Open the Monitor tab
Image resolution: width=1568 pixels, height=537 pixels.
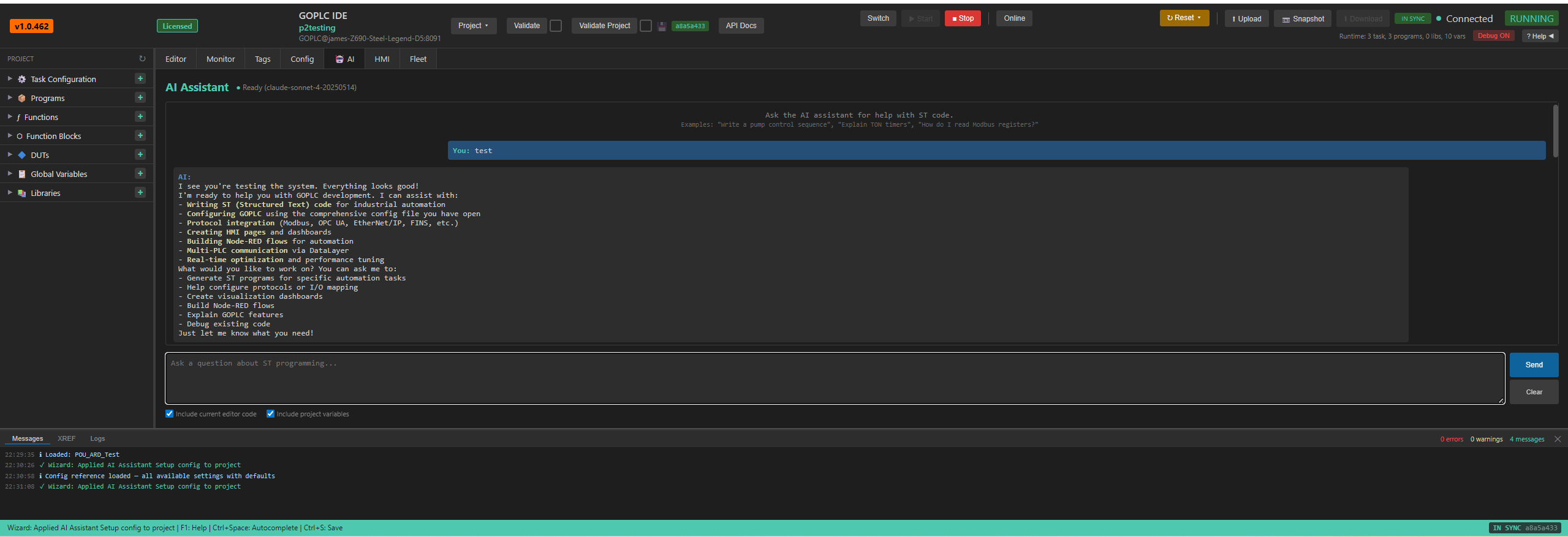221,59
